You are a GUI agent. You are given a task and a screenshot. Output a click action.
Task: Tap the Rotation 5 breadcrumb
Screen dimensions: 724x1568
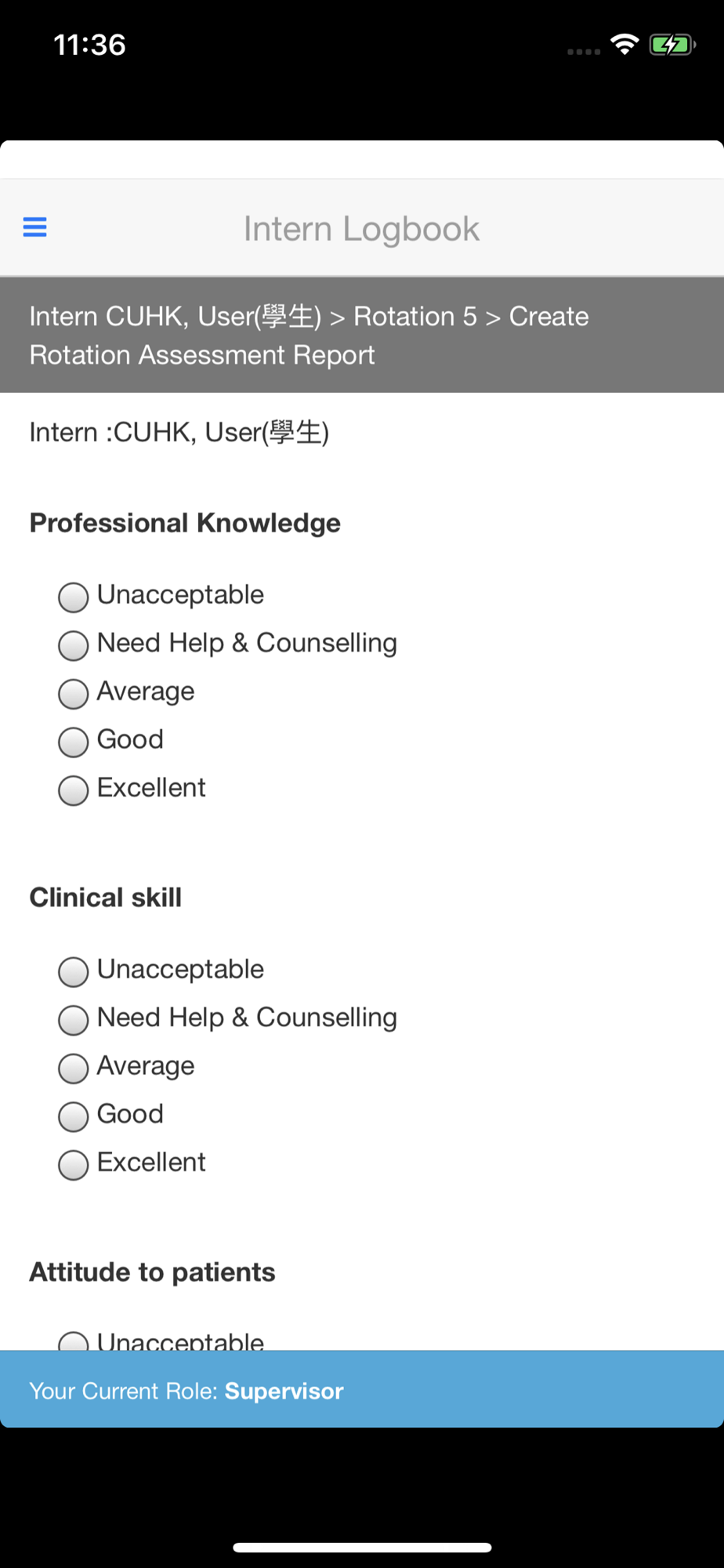pos(415,317)
